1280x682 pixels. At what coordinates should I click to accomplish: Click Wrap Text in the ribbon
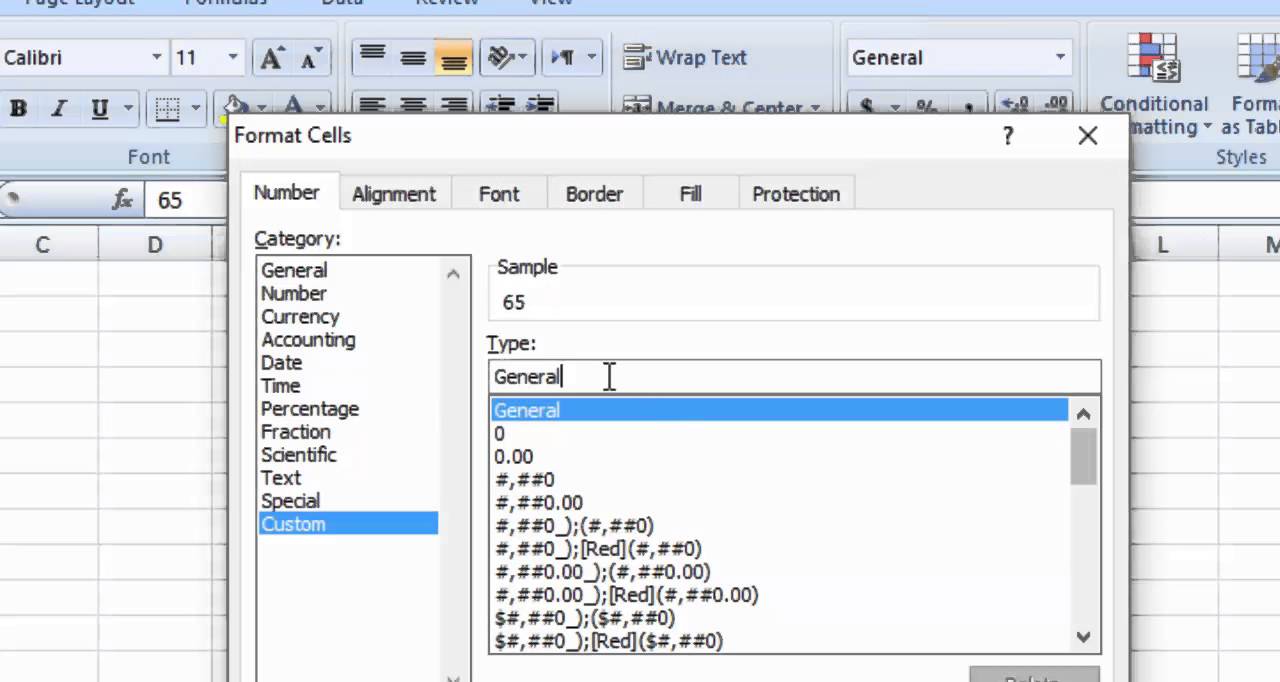tap(685, 58)
